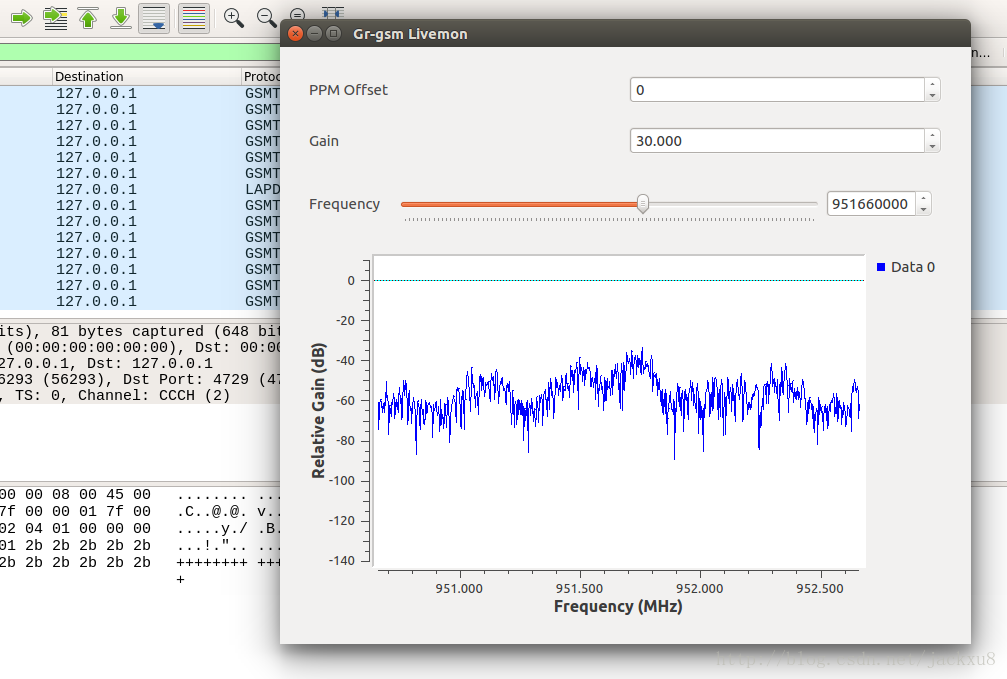Zoom out the Wireshark text

(x=267, y=17)
